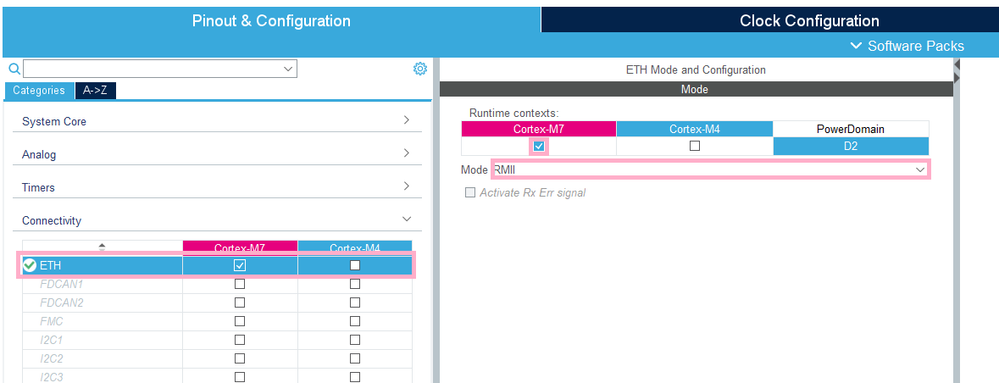Expand the Analog category
This screenshot has height=383, width=999.
pos(217,154)
